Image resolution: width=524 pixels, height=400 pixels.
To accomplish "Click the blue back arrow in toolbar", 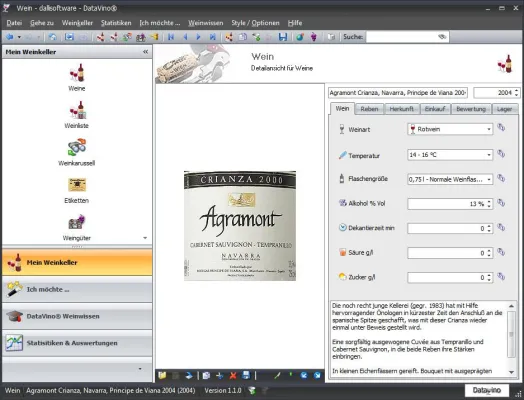I will [x=10, y=37].
